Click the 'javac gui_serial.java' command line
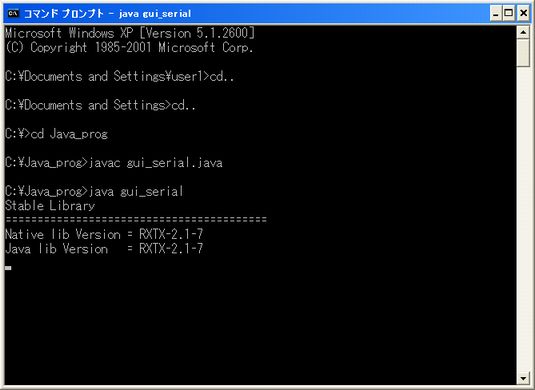 [114, 163]
